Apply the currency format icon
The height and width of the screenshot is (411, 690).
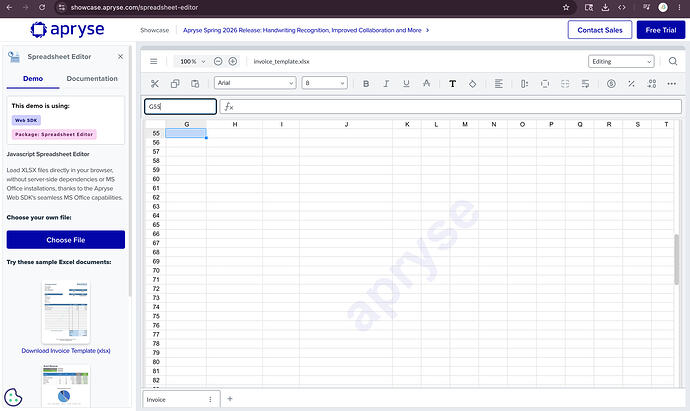611,84
